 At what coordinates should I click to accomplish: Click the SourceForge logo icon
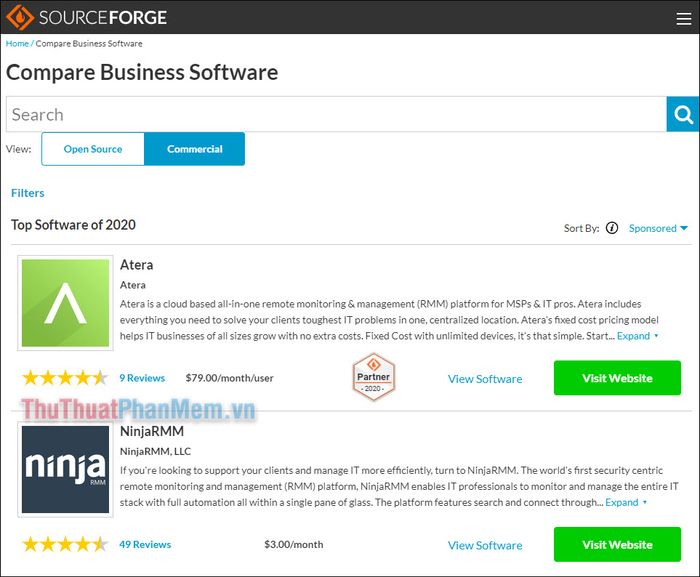(x=20, y=17)
